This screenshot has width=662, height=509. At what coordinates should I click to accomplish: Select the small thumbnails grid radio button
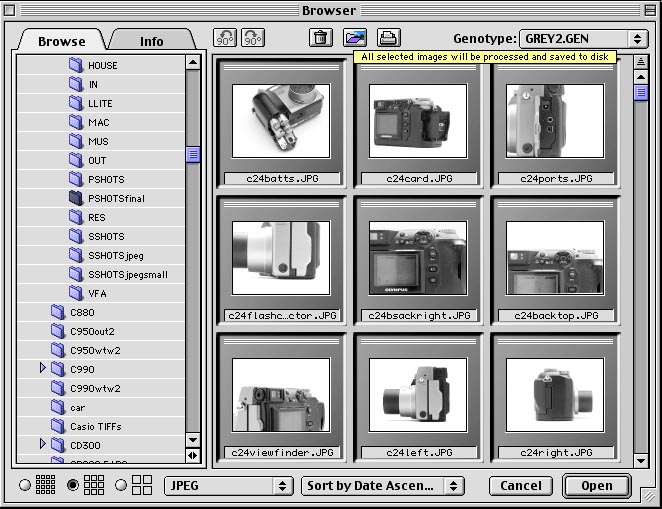click(x=24, y=485)
